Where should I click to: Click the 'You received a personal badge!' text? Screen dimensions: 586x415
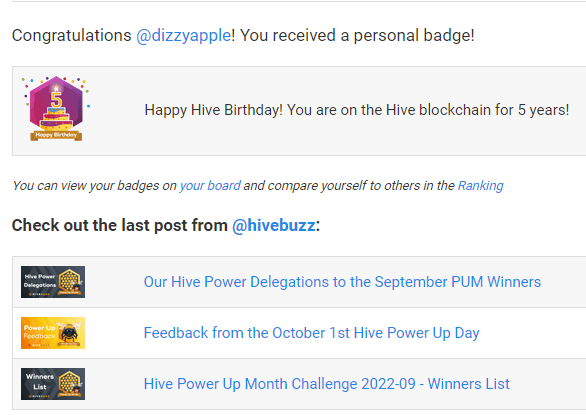[x=357, y=36]
